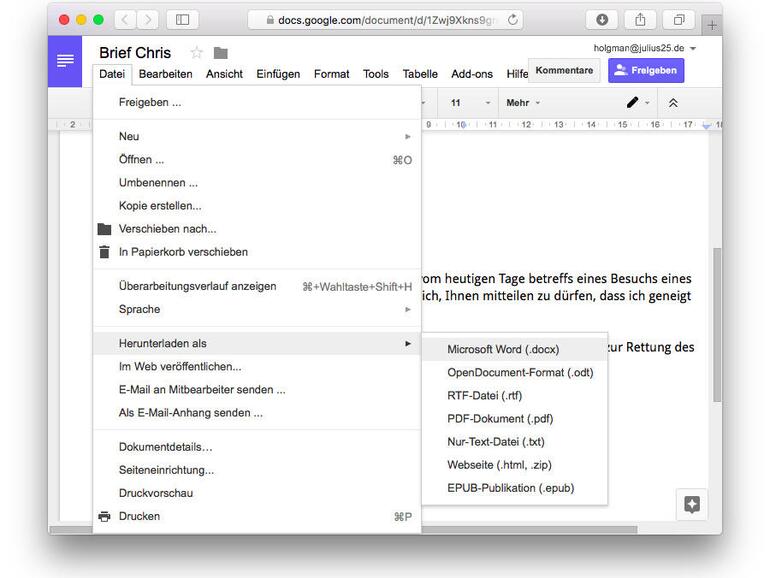The height and width of the screenshot is (578, 770).
Task: Click the Safari back arrow
Action: pos(125,20)
